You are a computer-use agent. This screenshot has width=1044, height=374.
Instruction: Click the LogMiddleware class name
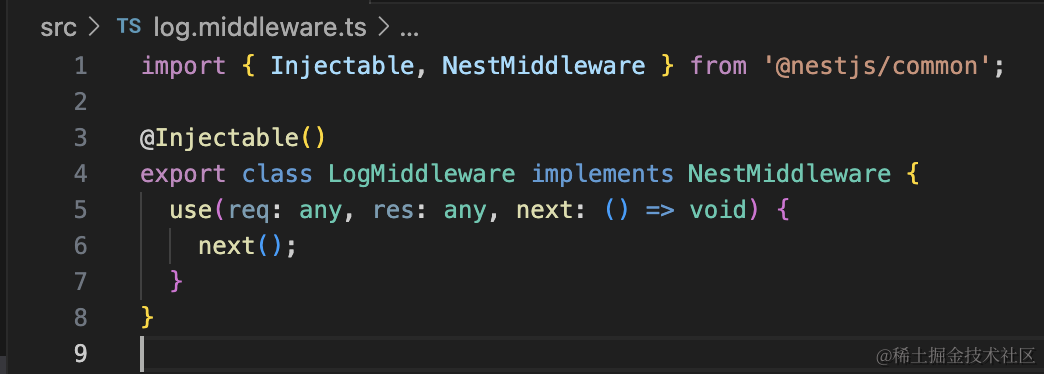422,174
